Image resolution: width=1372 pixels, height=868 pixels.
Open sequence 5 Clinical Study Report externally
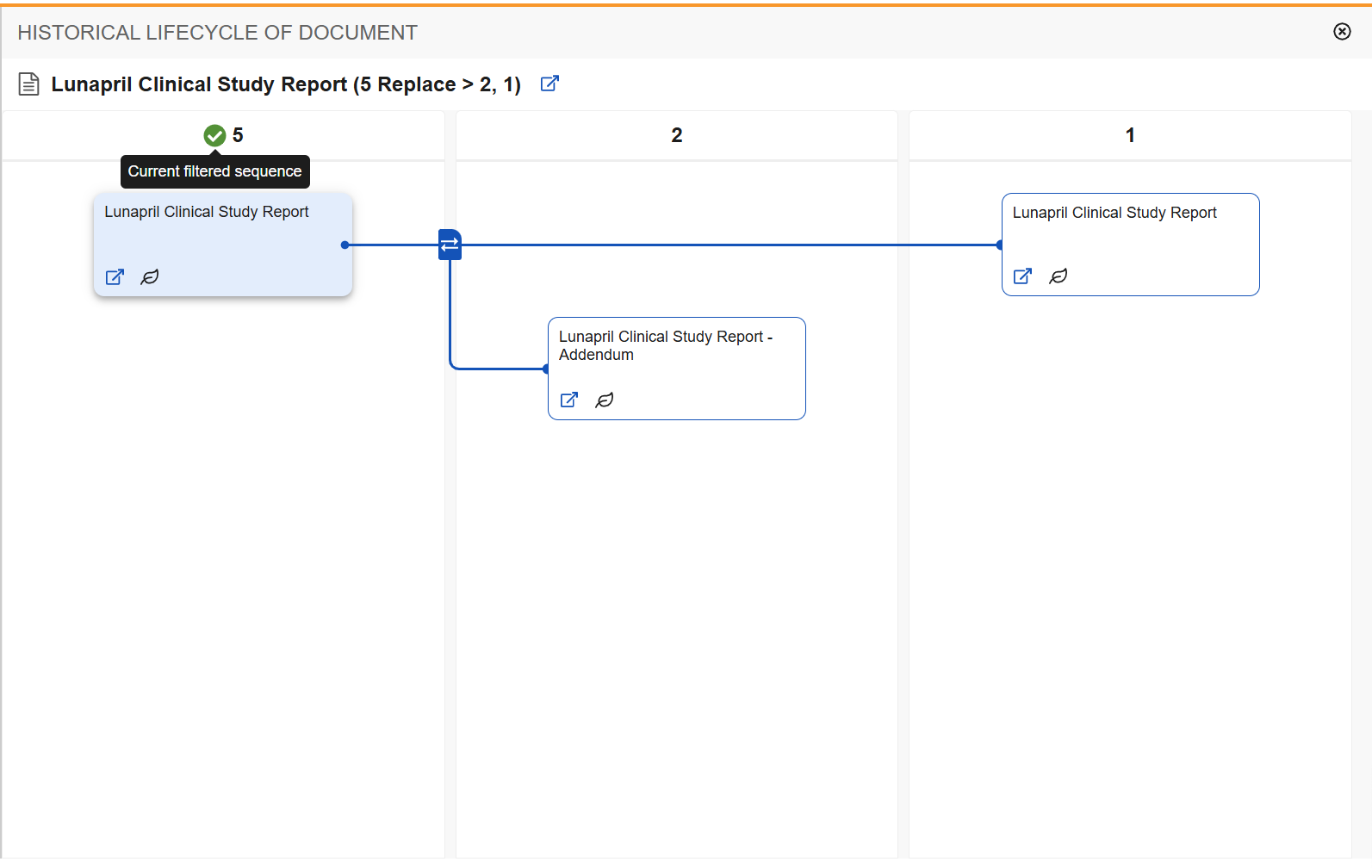tap(115, 277)
